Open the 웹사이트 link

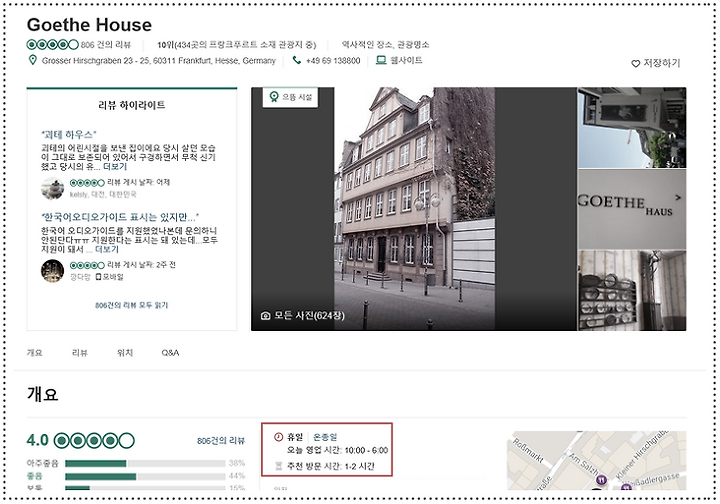(x=406, y=60)
